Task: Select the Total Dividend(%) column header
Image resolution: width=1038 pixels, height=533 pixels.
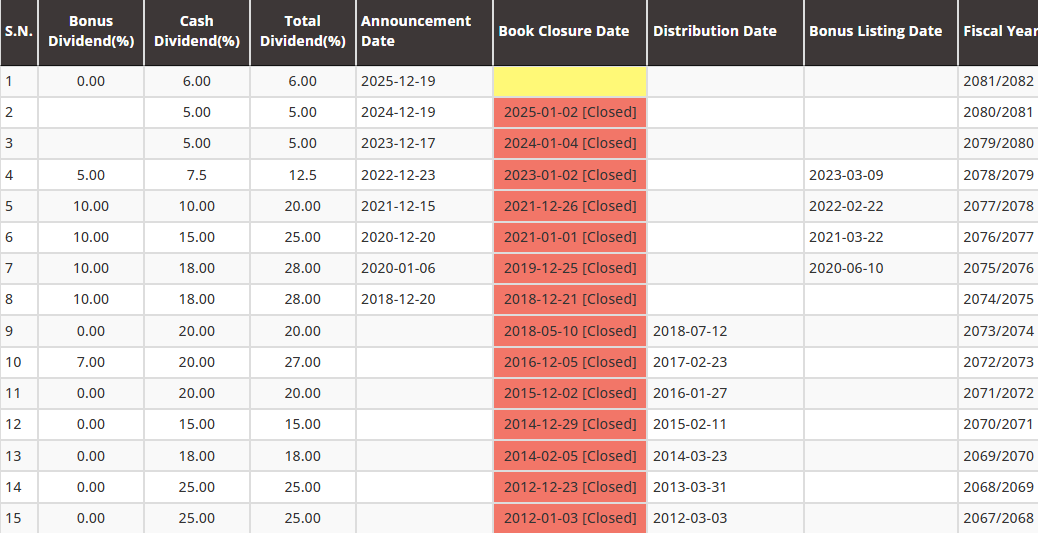Action: [303, 31]
